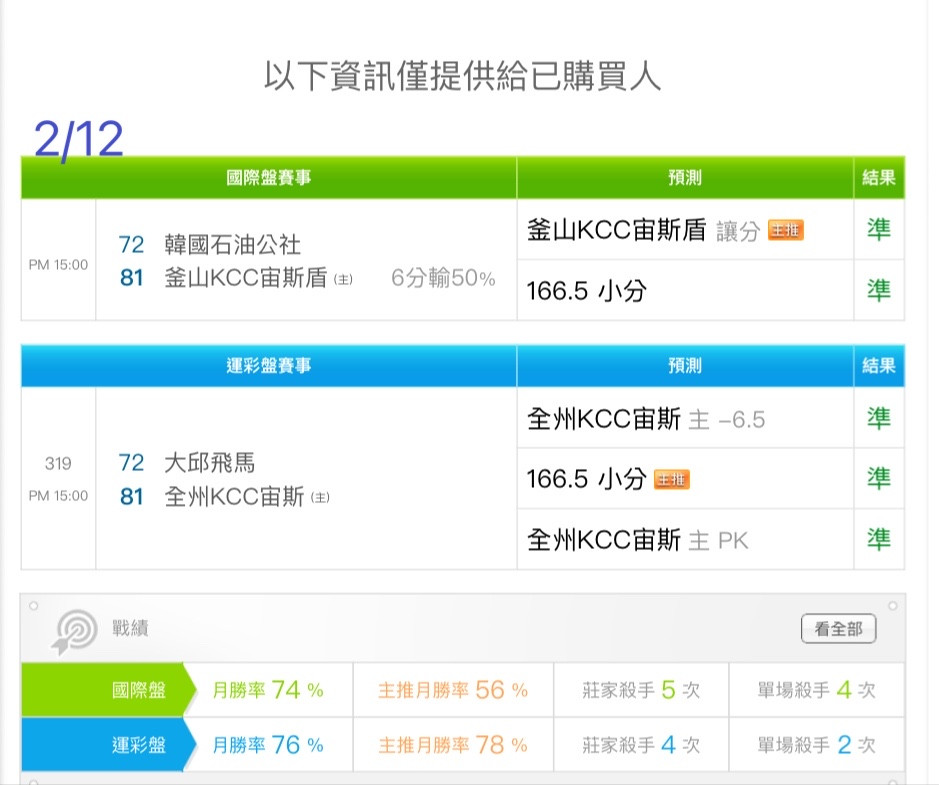Click the PM 15:00 time under 319
This screenshot has width=939, height=785.
[x=58, y=496]
